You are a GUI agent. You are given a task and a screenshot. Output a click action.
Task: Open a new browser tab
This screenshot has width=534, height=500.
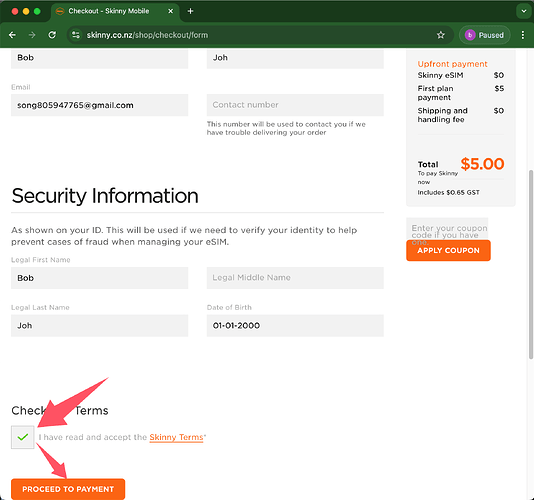click(x=190, y=11)
